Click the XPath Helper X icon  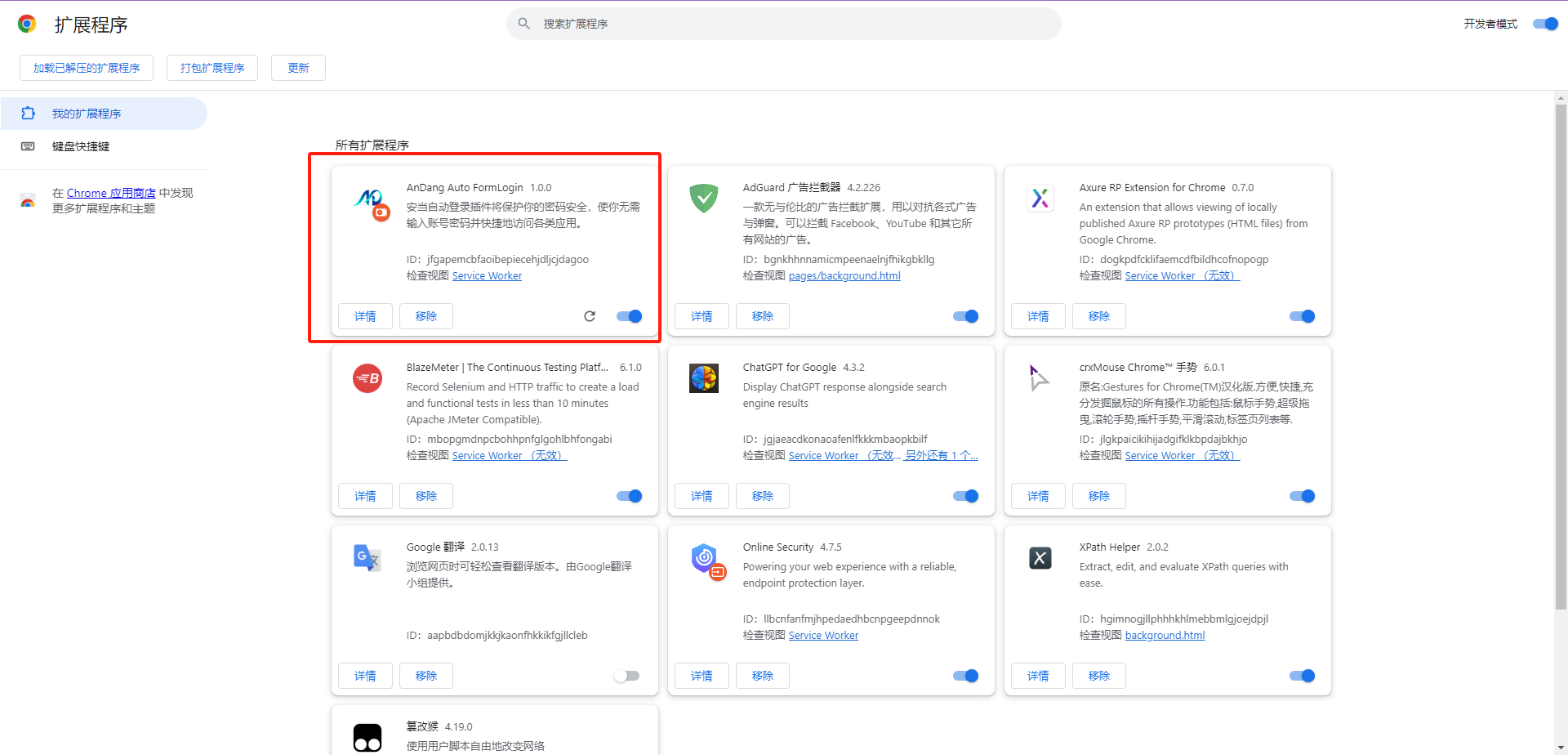coord(1040,558)
